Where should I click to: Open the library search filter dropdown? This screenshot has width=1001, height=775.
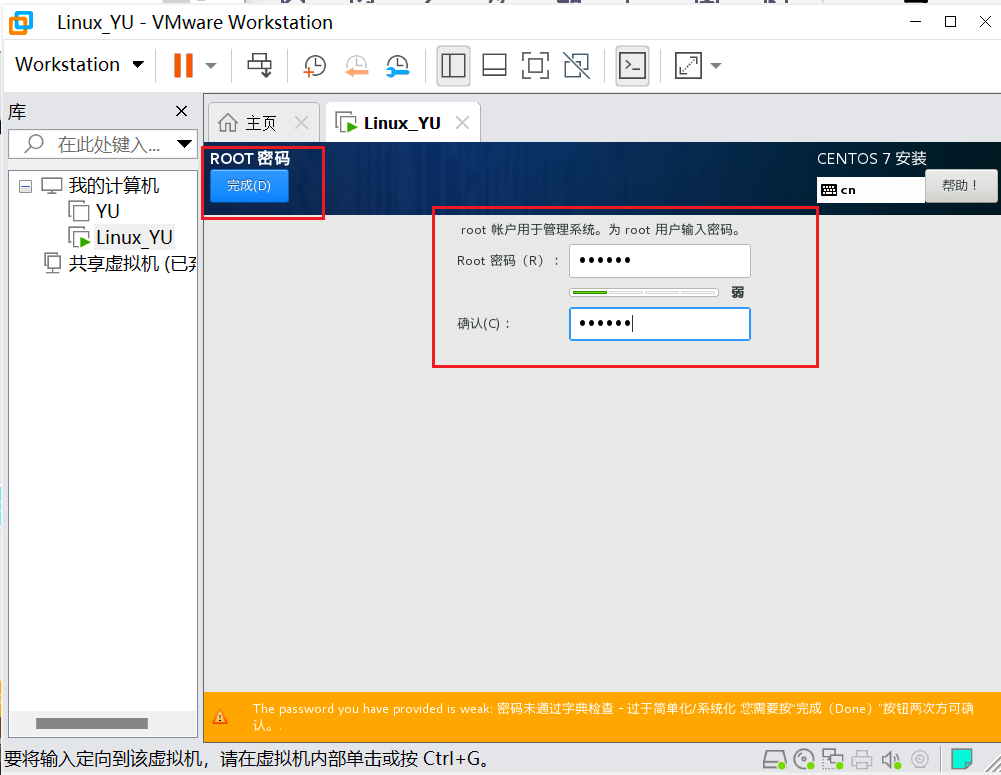(184, 144)
